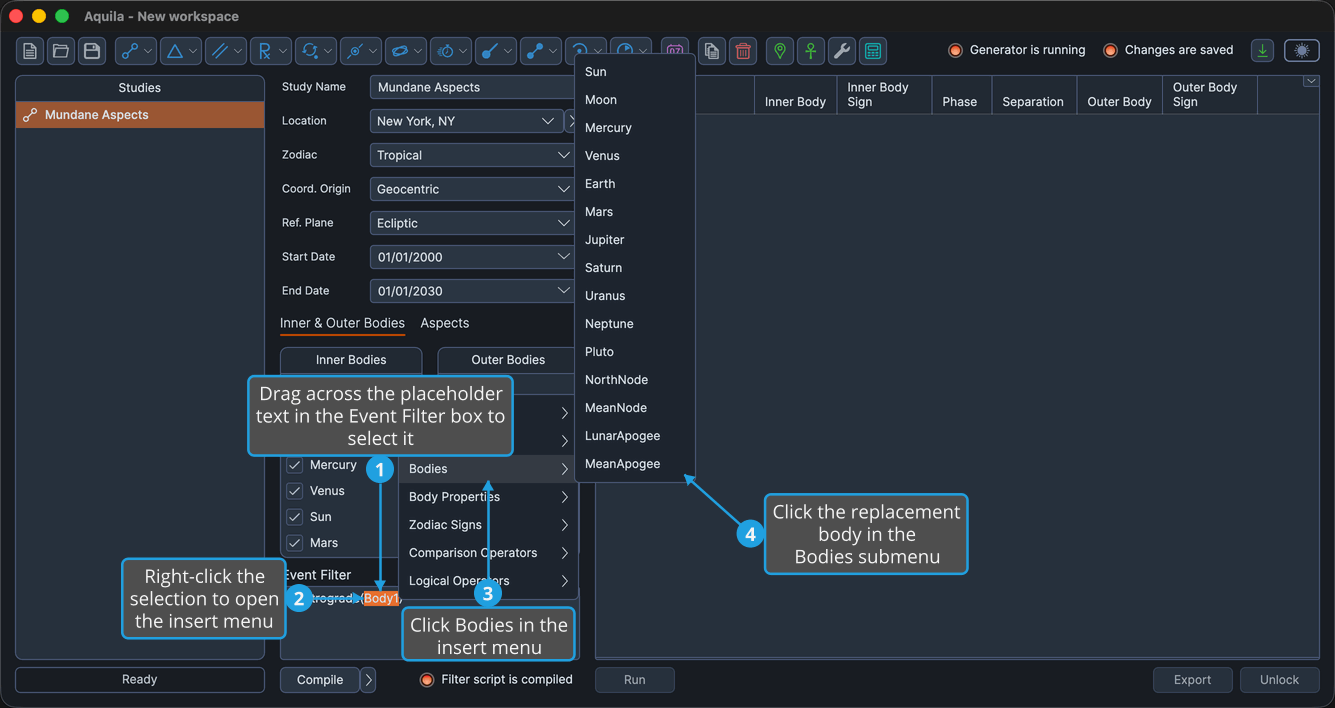Screen dimensions: 1335x708
Task: Open the teal calculator tool
Action: pos(873,51)
